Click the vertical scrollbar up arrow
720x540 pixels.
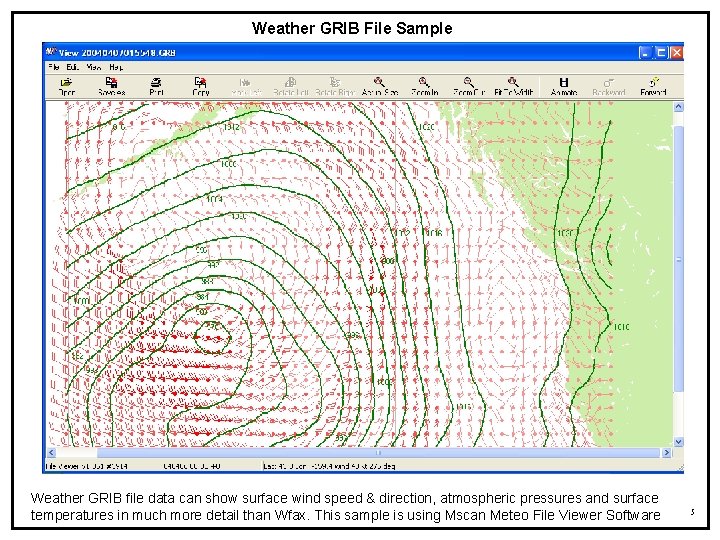[x=678, y=107]
